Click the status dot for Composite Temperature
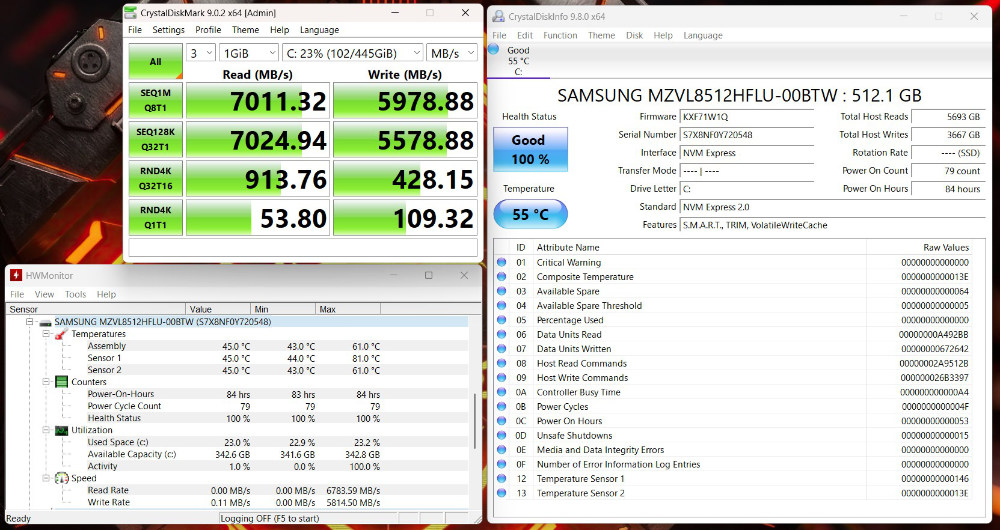 502,277
